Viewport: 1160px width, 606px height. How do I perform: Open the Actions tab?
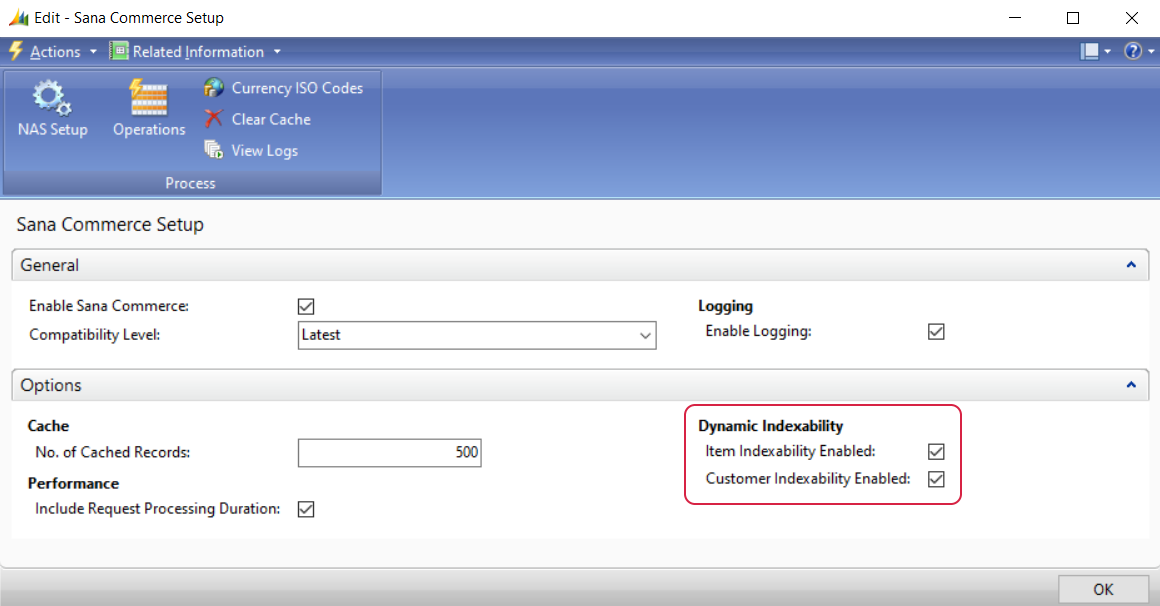click(55, 52)
